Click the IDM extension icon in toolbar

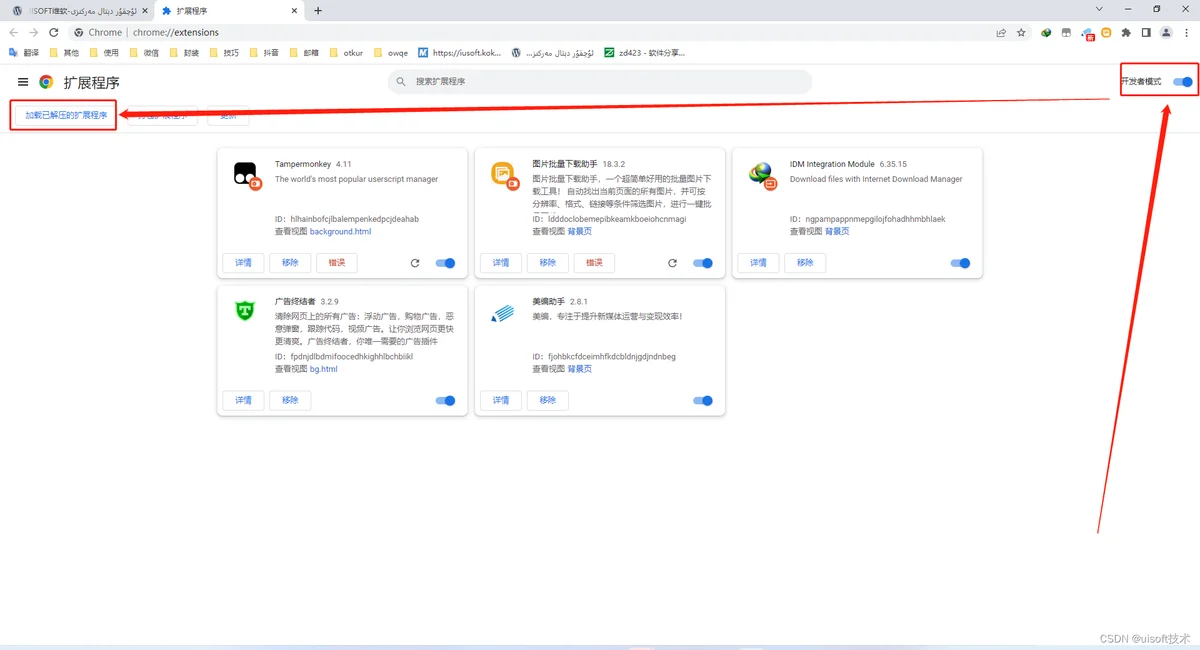[1046, 33]
